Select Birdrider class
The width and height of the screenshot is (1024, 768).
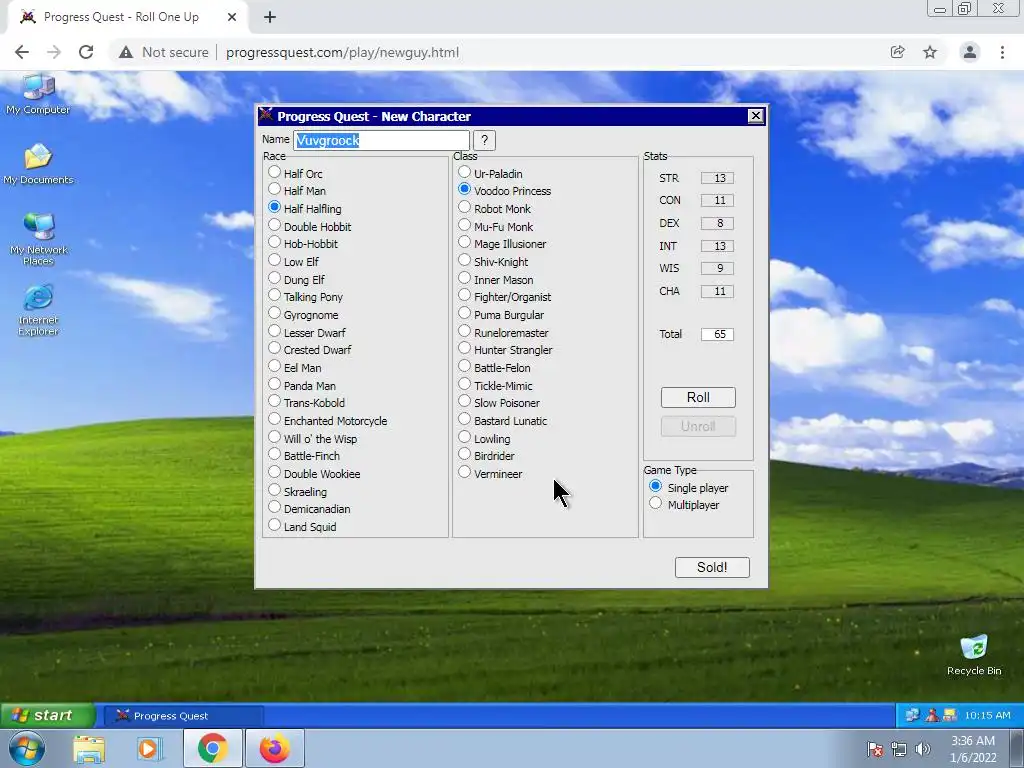tap(464, 454)
